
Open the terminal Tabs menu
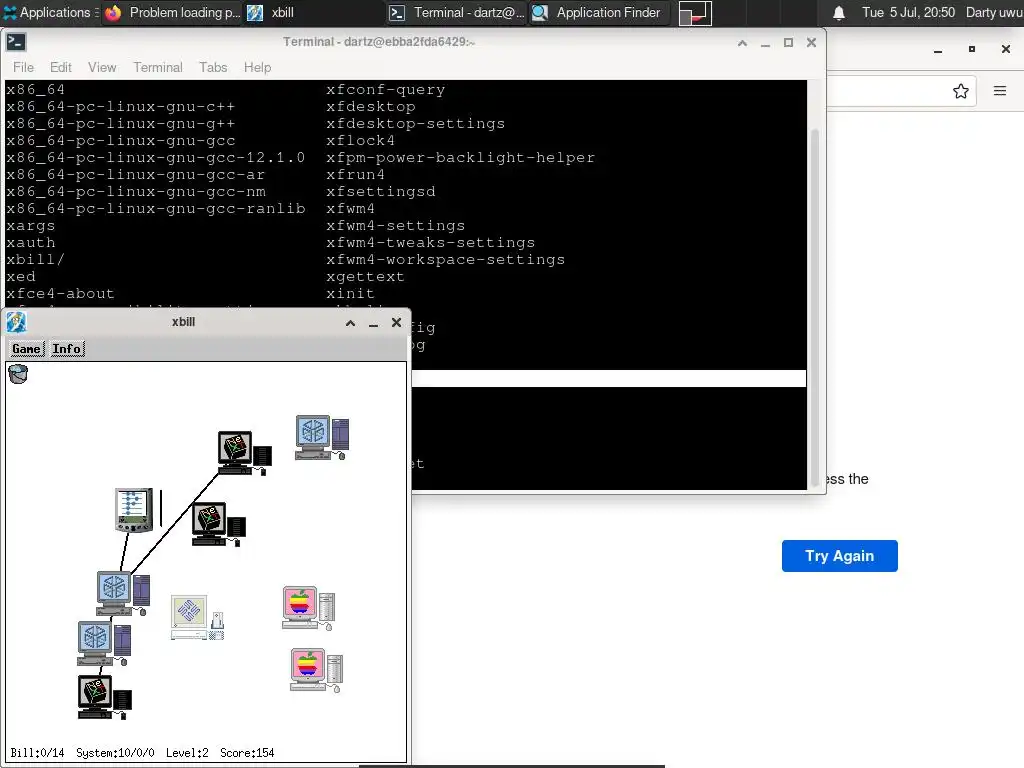coord(213,67)
